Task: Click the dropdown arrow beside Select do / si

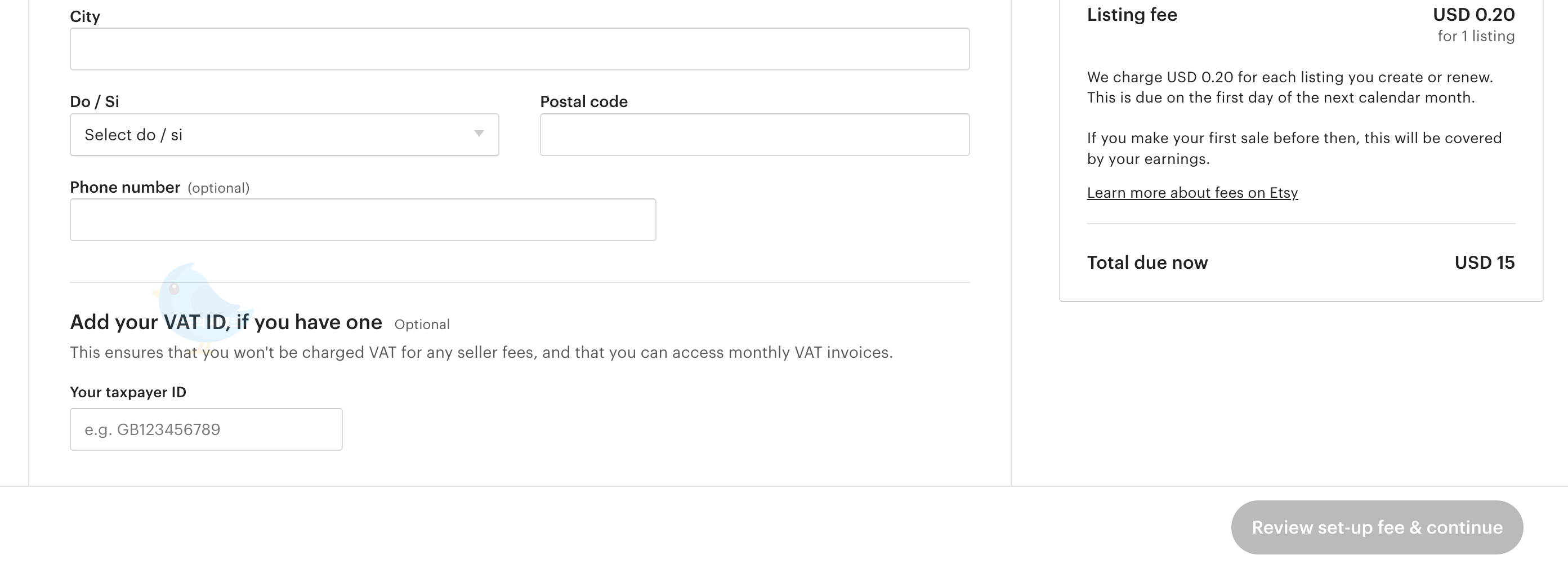Action: (x=479, y=134)
